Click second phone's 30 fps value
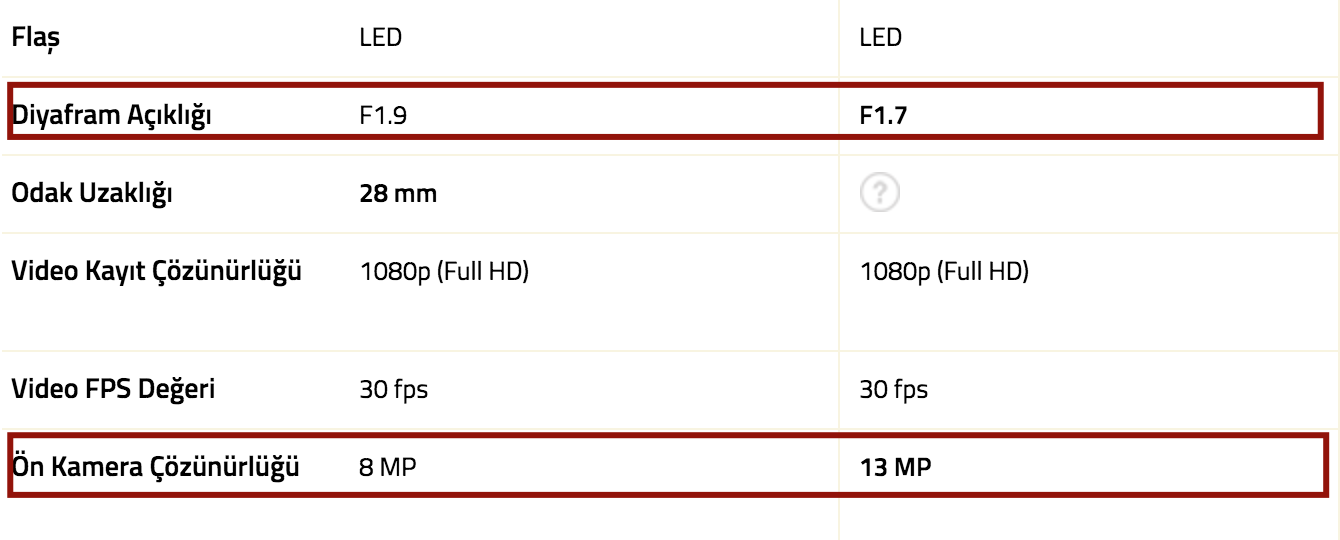Viewport: 1340px width, 540px height. coord(894,390)
